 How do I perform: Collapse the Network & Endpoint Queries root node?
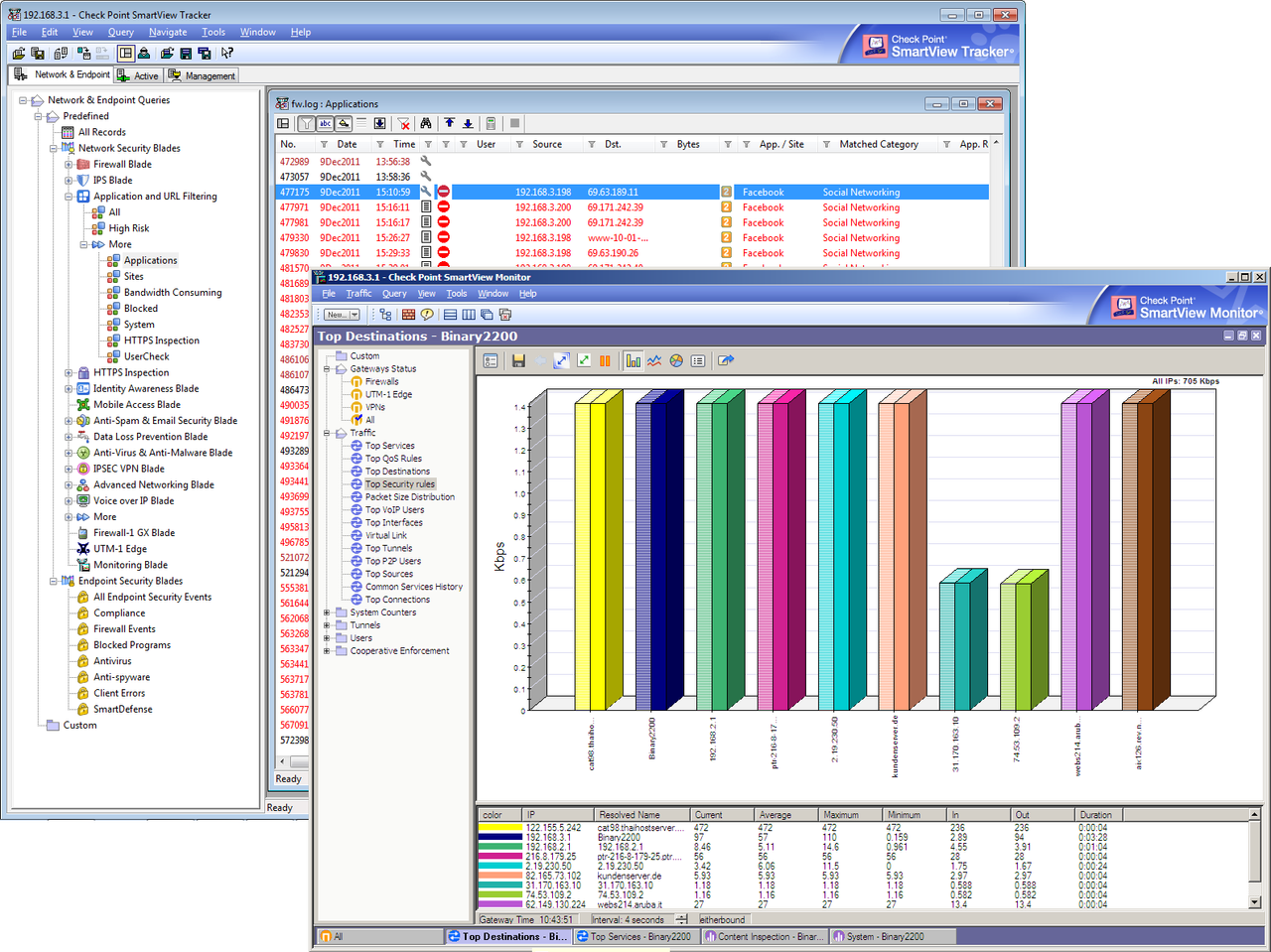pyautogui.click(x=23, y=100)
